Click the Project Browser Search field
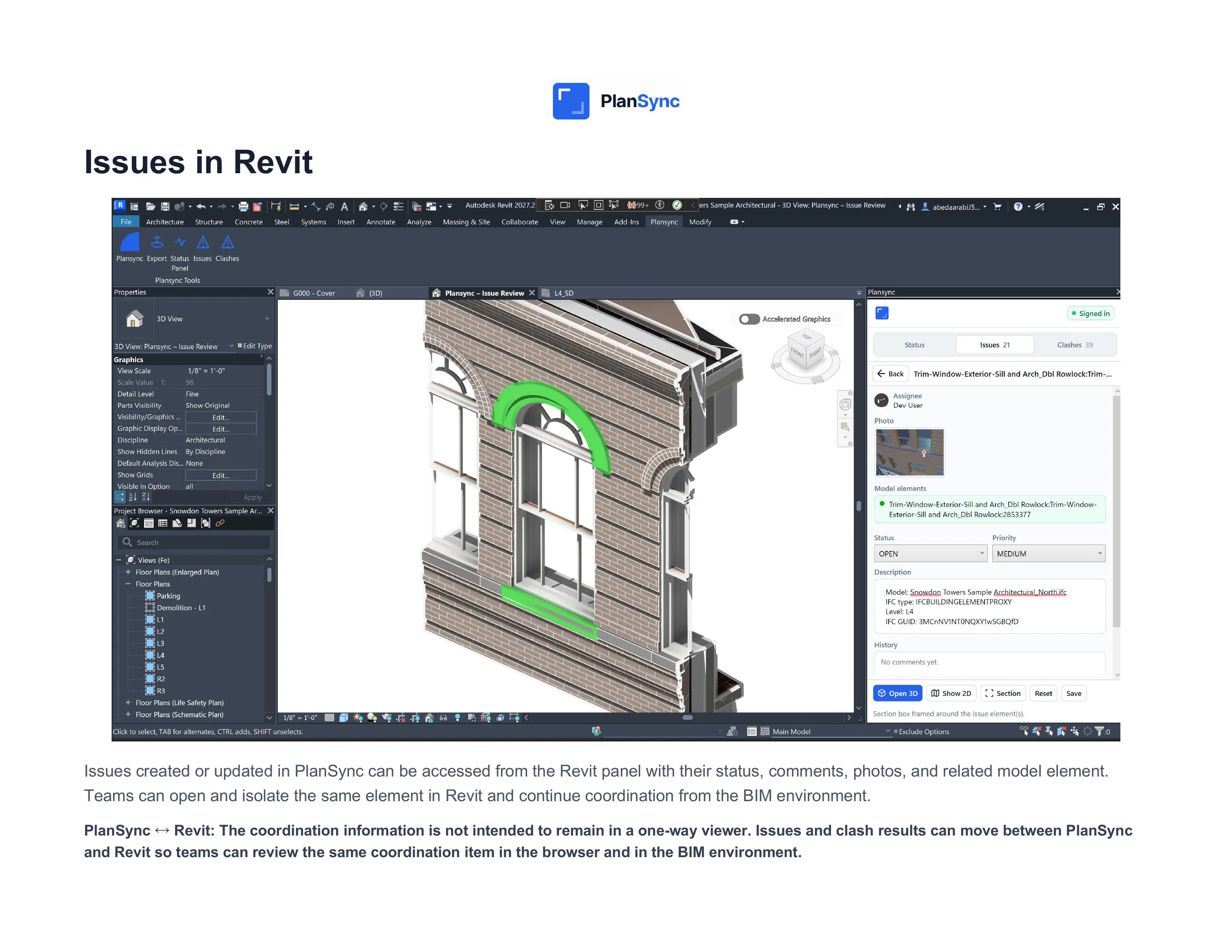The image size is (1232, 952). coord(194,542)
